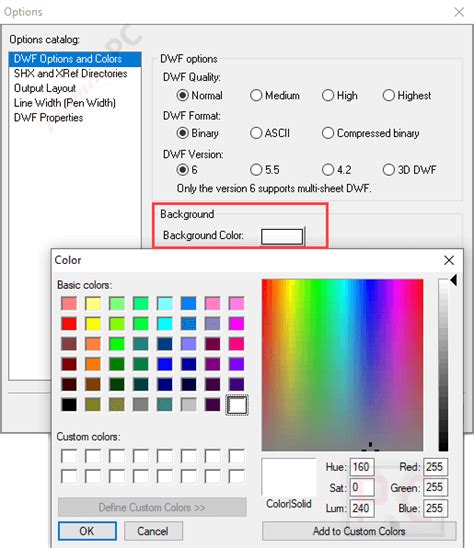Click the Sat input field
The height and width of the screenshot is (548, 474).
(362, 487)
